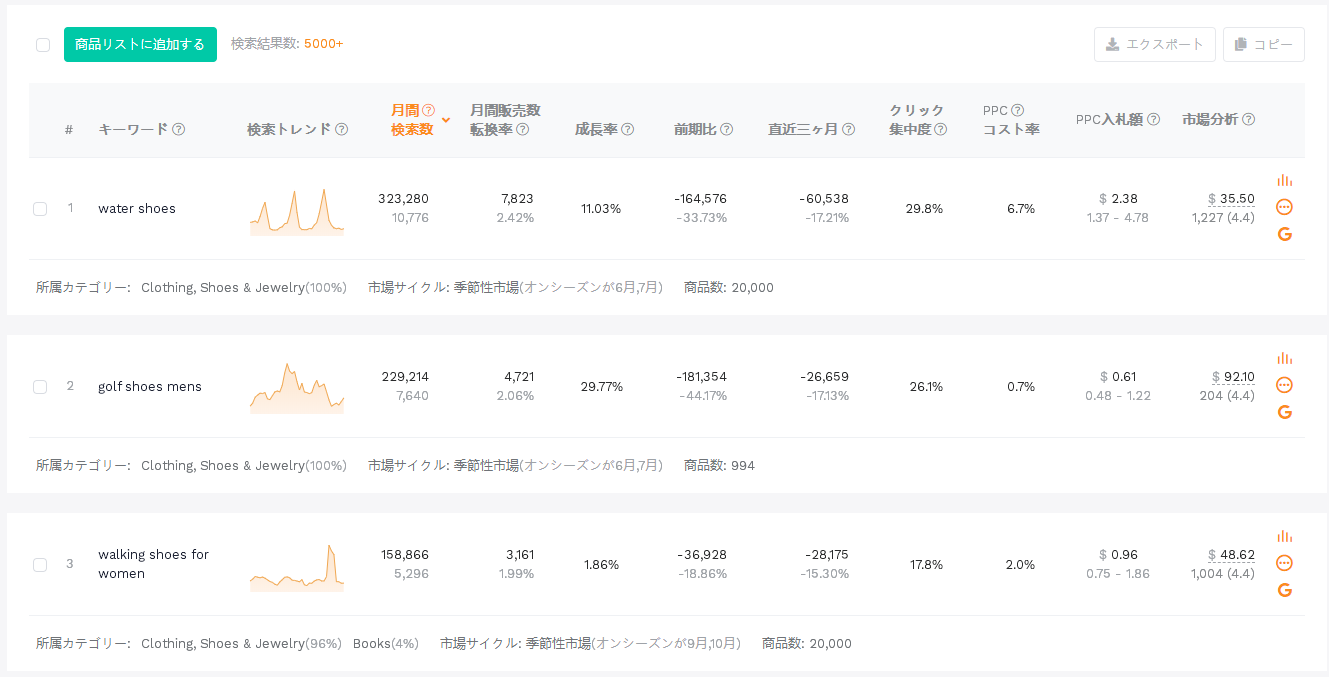
Task: Click more options icon for water shoes
Action: pyautogui.click(x=1285, y=207)
